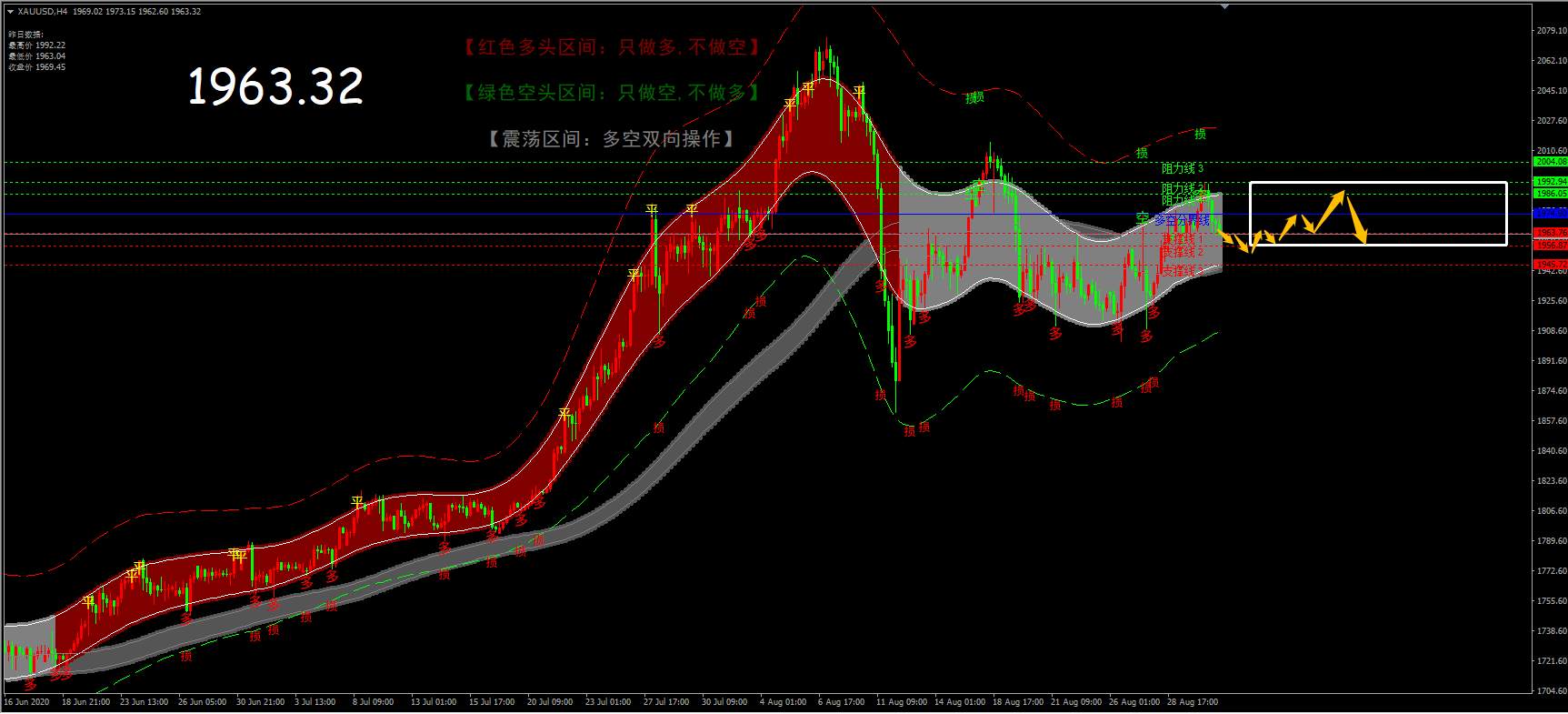Click the large 1963.32 price display
The width and height of the screenshot is (1568, 714).
[x=275, y=86]
